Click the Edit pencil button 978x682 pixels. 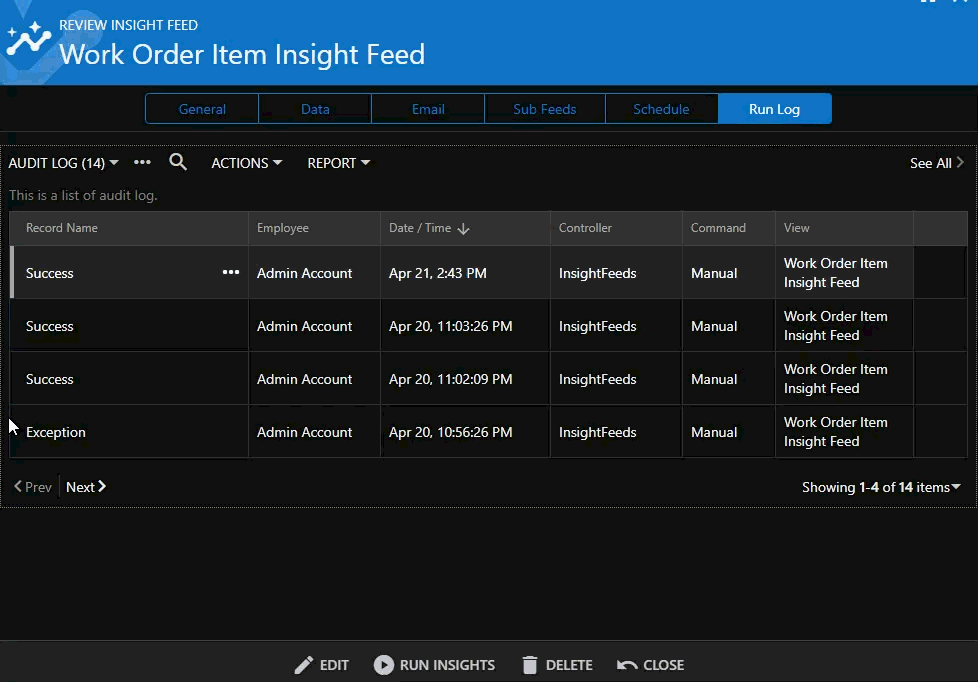point(321,665)
